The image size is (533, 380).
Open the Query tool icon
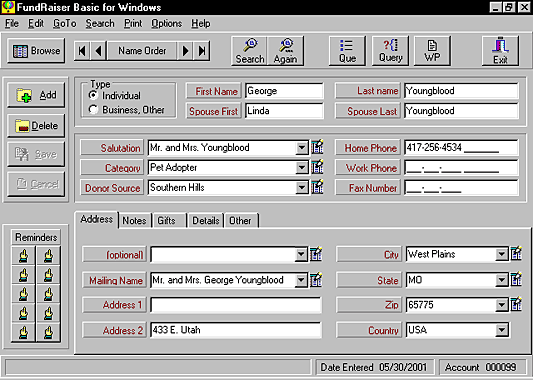click(x=390, y=51)
